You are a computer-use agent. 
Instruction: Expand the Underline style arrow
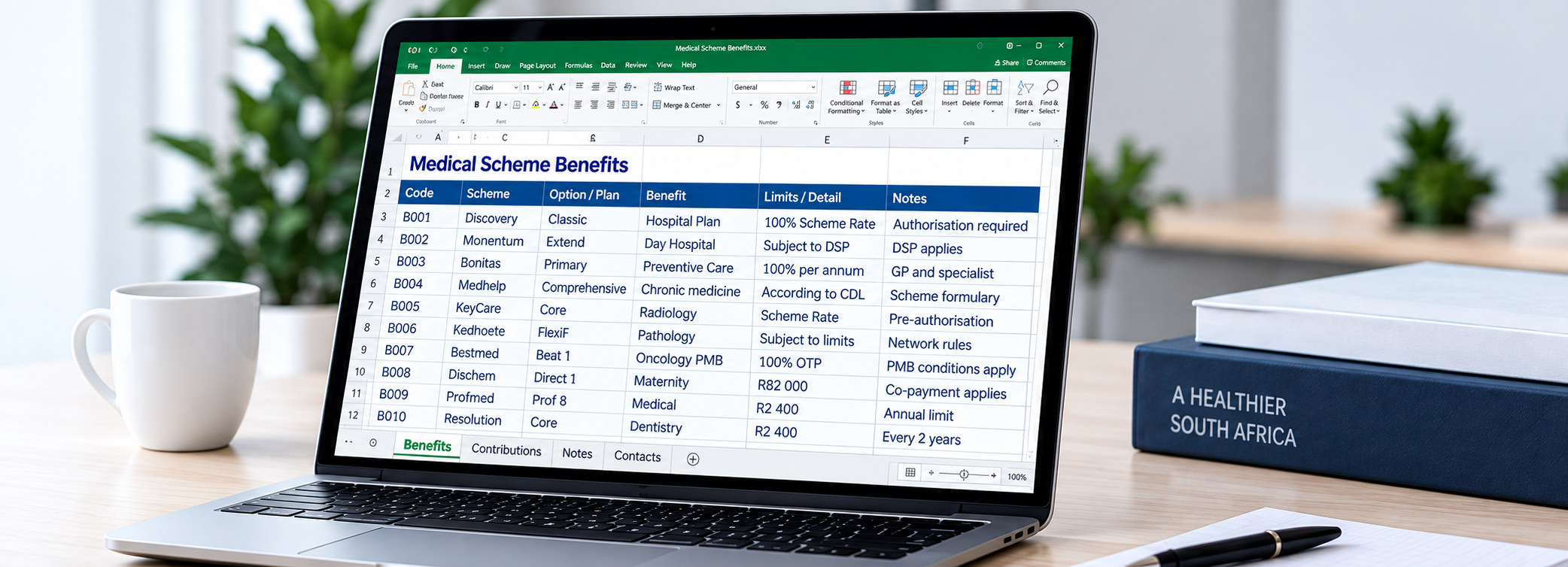506,105
